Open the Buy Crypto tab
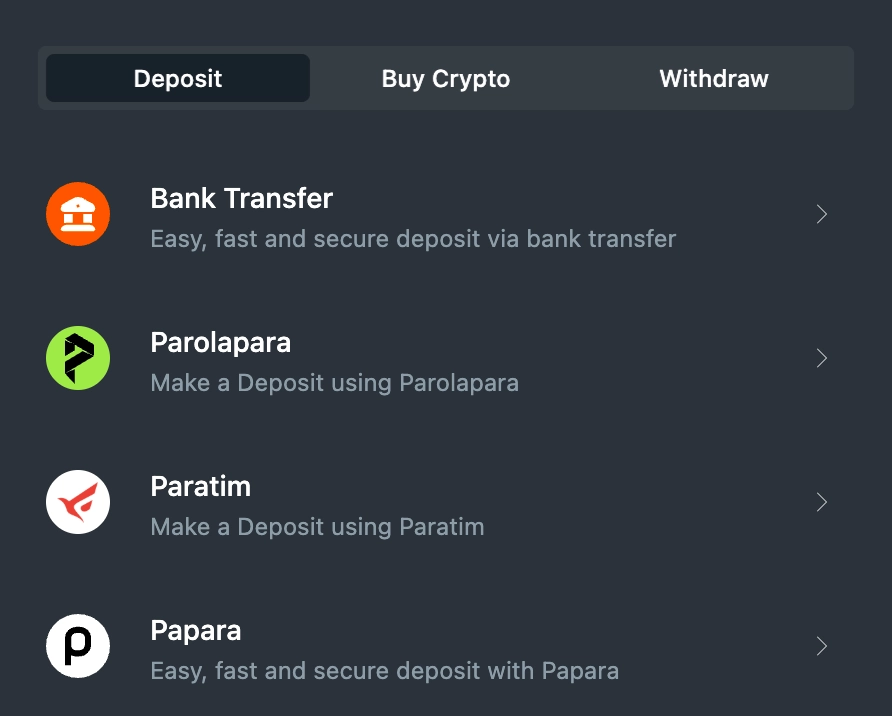 445,78
